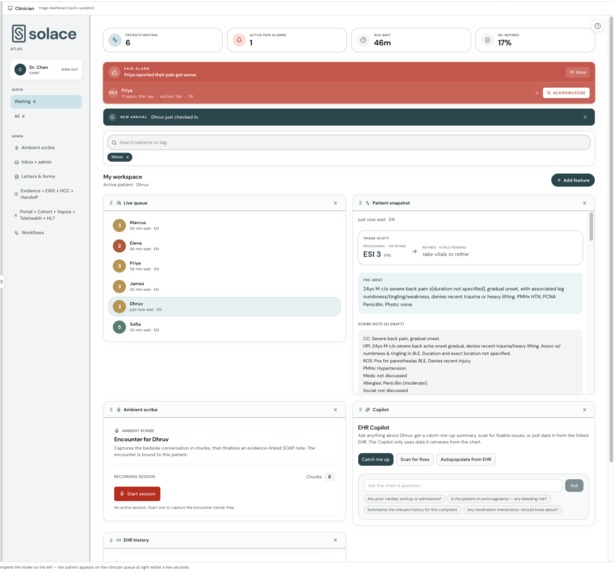Grab the Copilot panel drag handle

[360, 409]
